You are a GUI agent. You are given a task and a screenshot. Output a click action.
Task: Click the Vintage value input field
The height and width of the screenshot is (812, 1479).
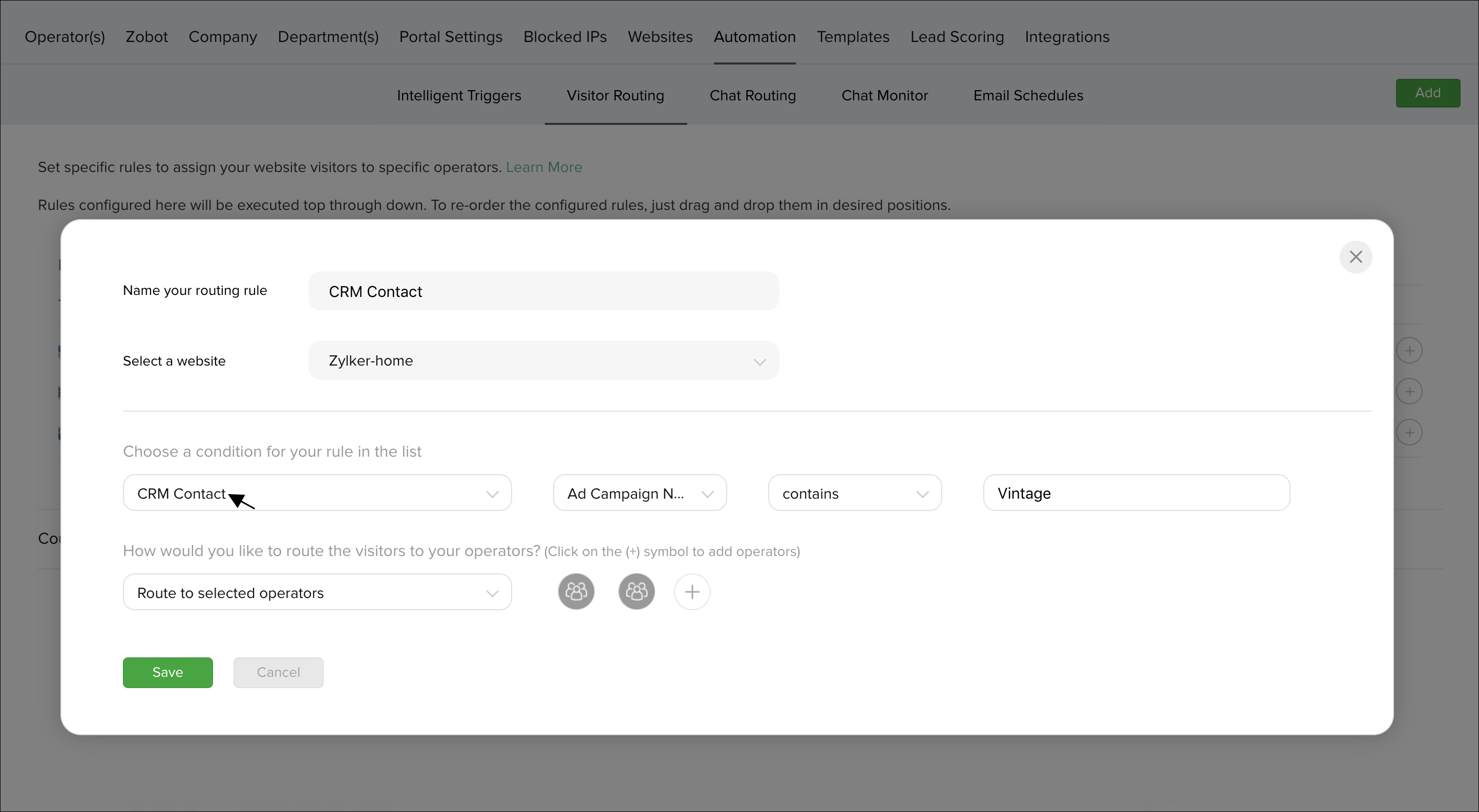coord(1136,493)
